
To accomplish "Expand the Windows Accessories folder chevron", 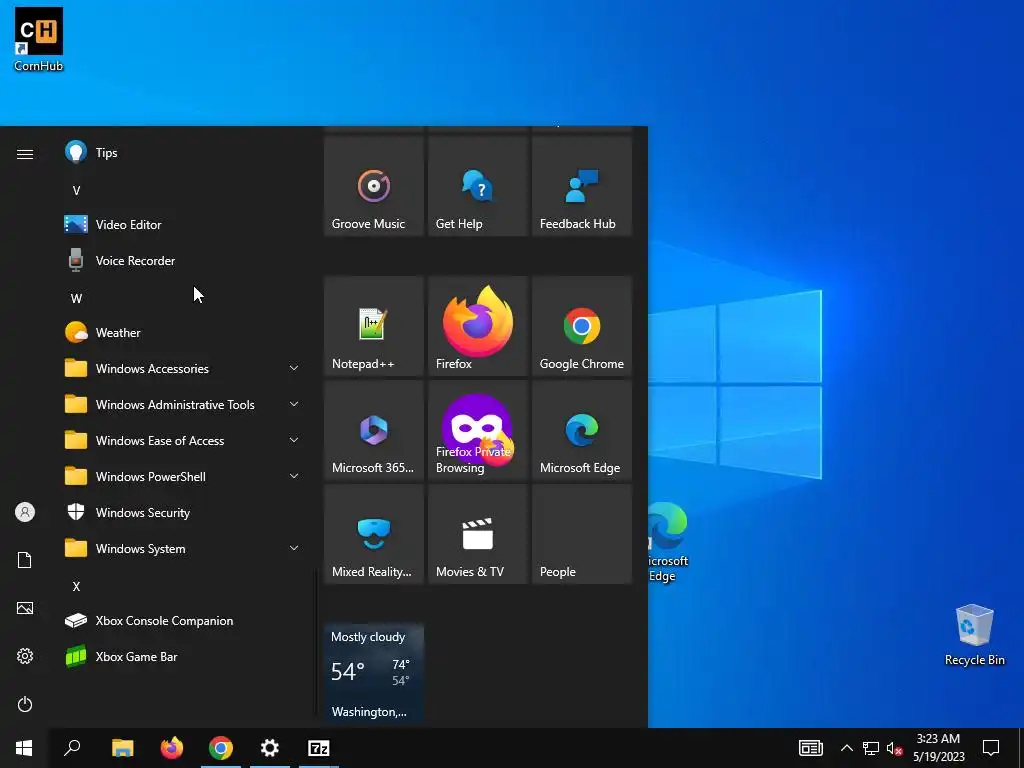I will click(294, 368).
